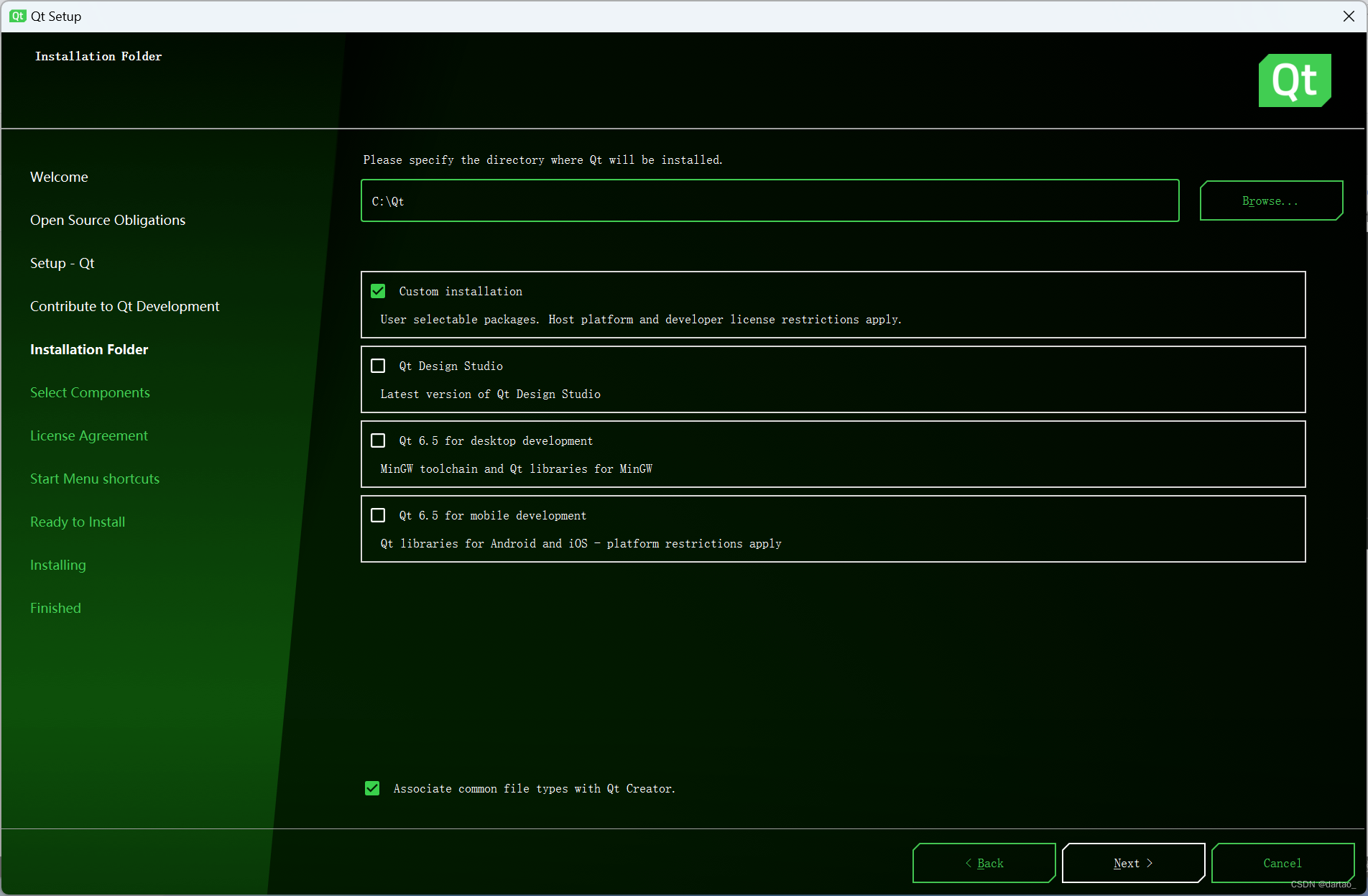This screenshot has height=896, width=1368.
Task: Click the 'Installation Folder' page heading
Action: click(x=98, y=56)
